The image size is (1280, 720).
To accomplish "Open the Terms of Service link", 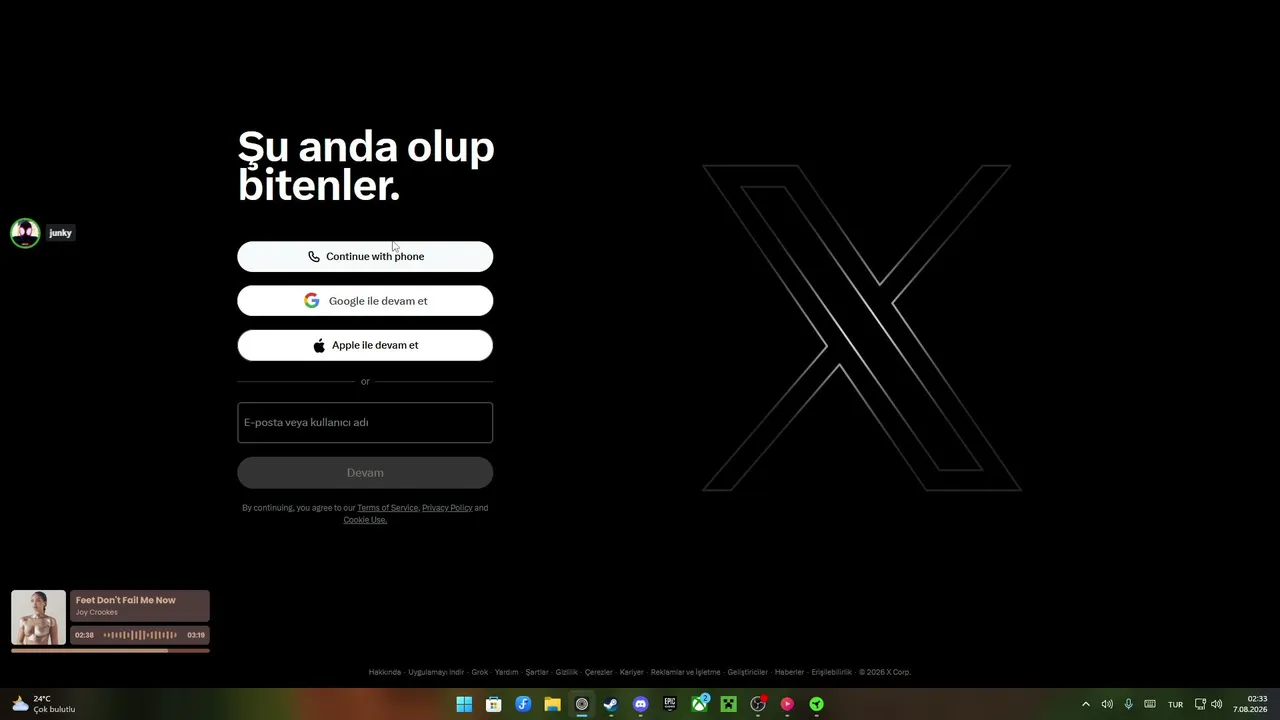I will click(388, 508).
